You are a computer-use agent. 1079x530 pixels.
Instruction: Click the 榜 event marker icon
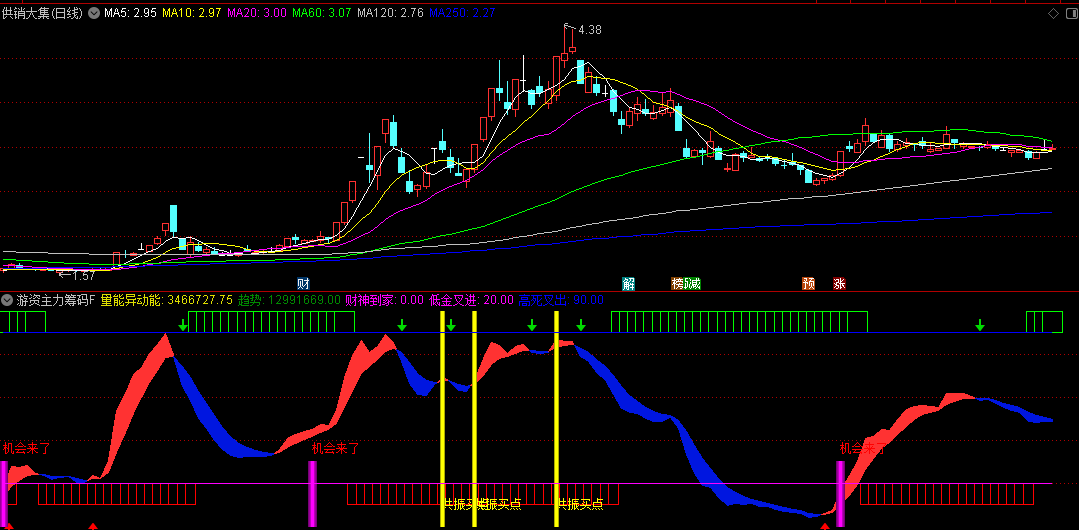coord(679,283)
